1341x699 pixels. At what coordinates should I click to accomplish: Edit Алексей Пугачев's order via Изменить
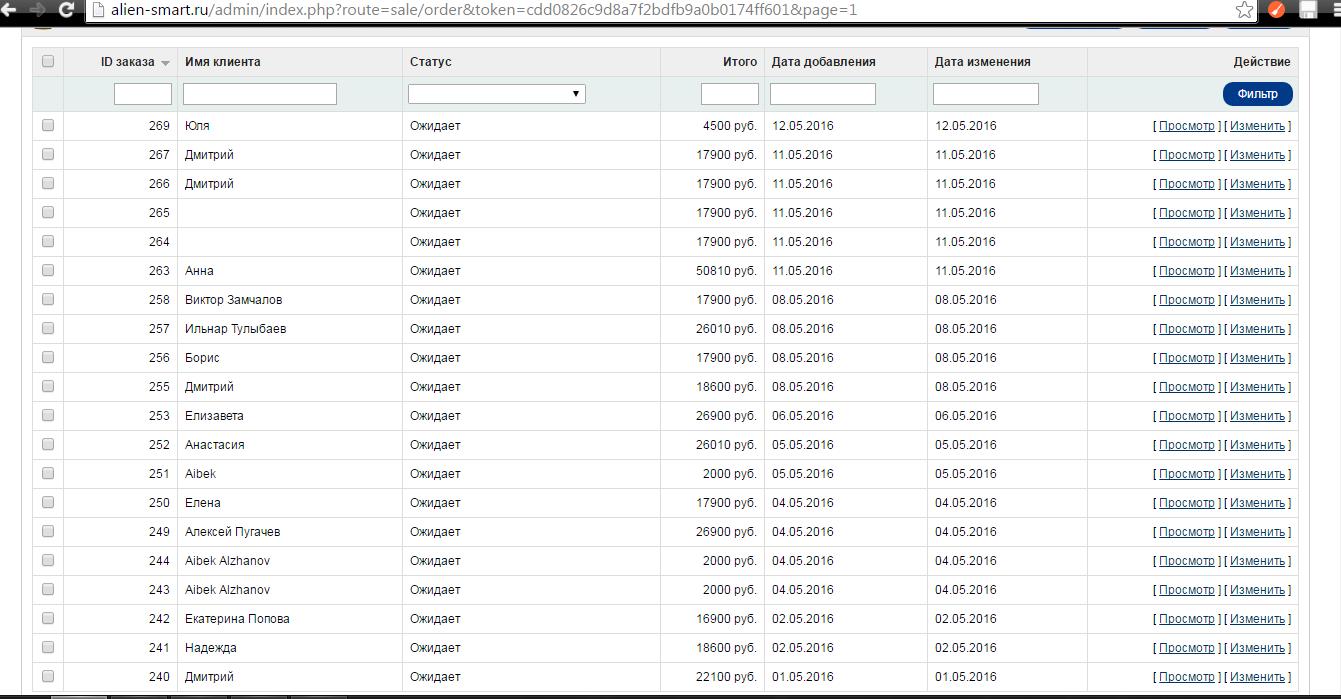[1257, 532]
